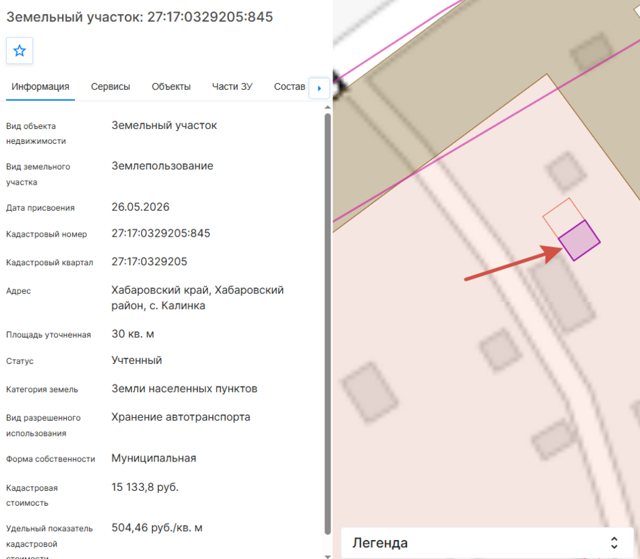
Task: Select the Кадастровый номер value 27:17:0329205:845
Action: [x=161, y=233]
